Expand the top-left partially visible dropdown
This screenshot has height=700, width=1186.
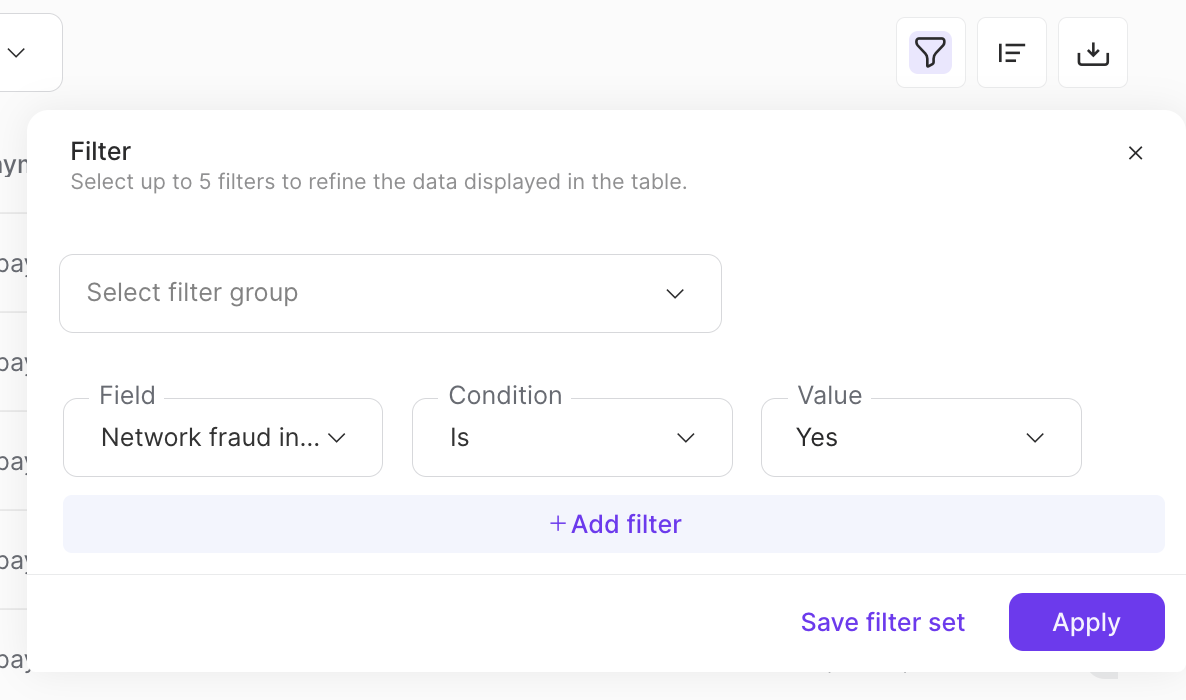pyautogui.click(x=17, y=52)
